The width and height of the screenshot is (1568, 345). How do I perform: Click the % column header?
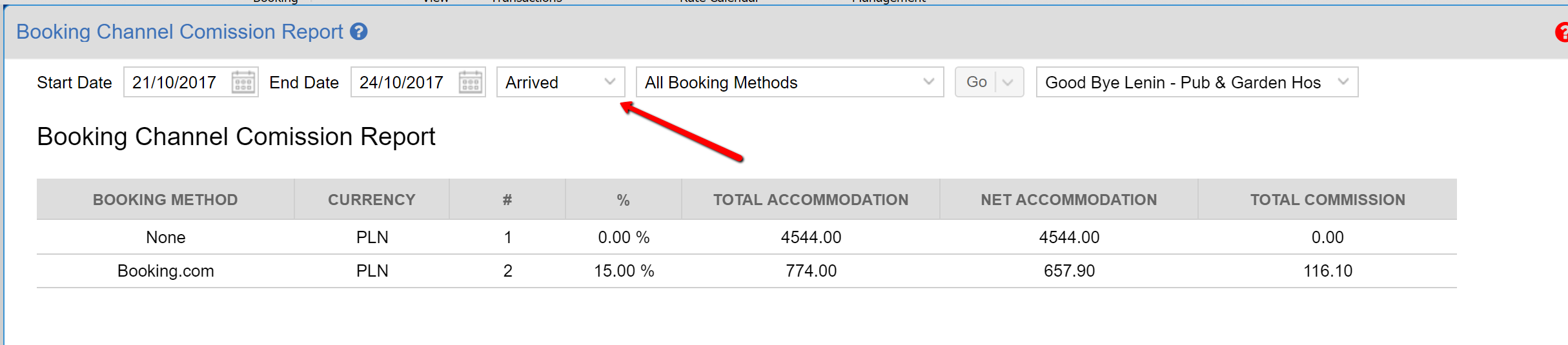(x=623, y=200)
